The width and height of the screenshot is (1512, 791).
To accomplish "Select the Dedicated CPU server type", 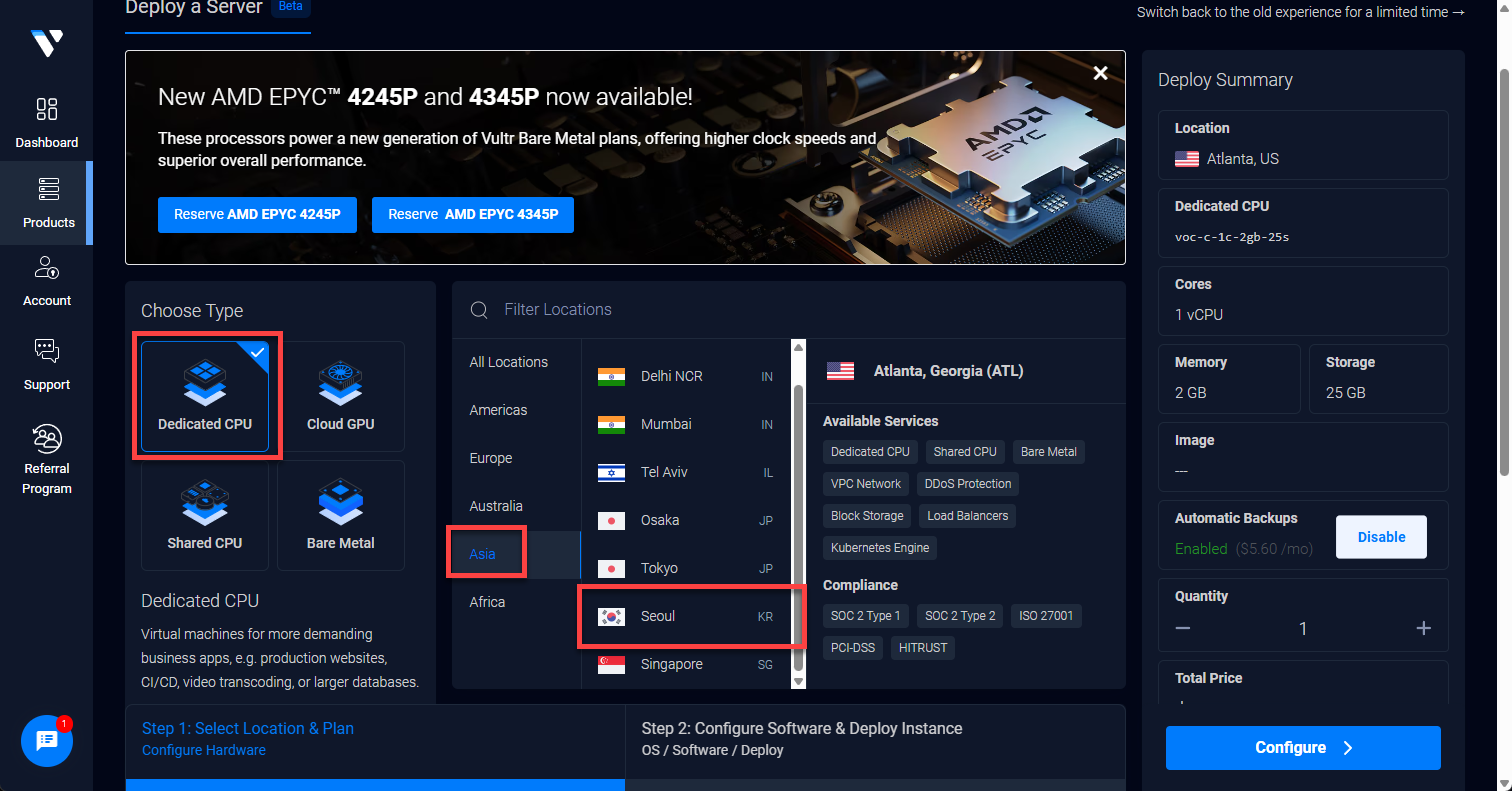I will [205, 397].
